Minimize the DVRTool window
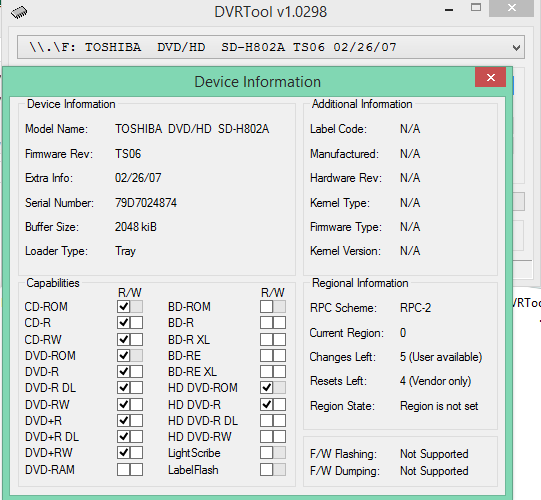Image resolution: width=541 pixels, height=500 pixels. click(x=449, y=10)
